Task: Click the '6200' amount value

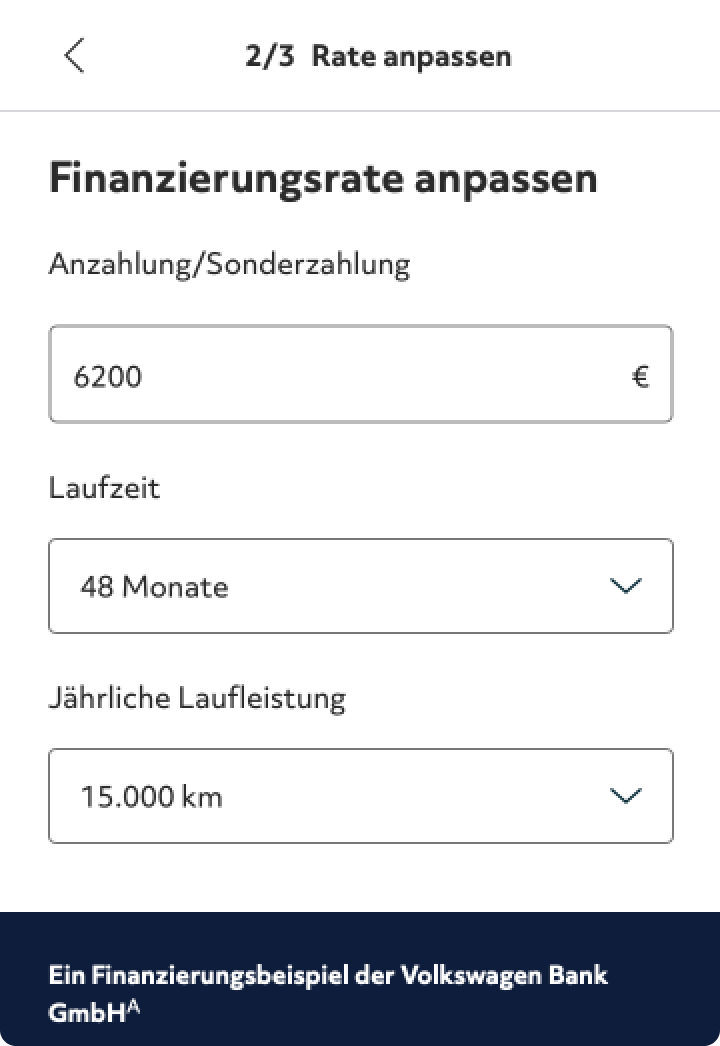Action: (x=107, y=377)
